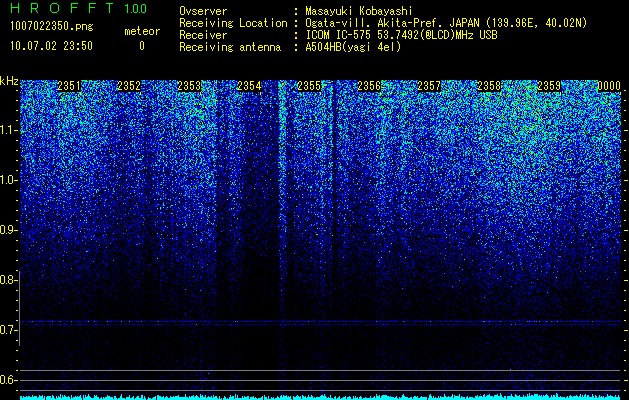This screenshot has width=629, height=400.
Task: Click the Ovserver field label
Action: 203,11
